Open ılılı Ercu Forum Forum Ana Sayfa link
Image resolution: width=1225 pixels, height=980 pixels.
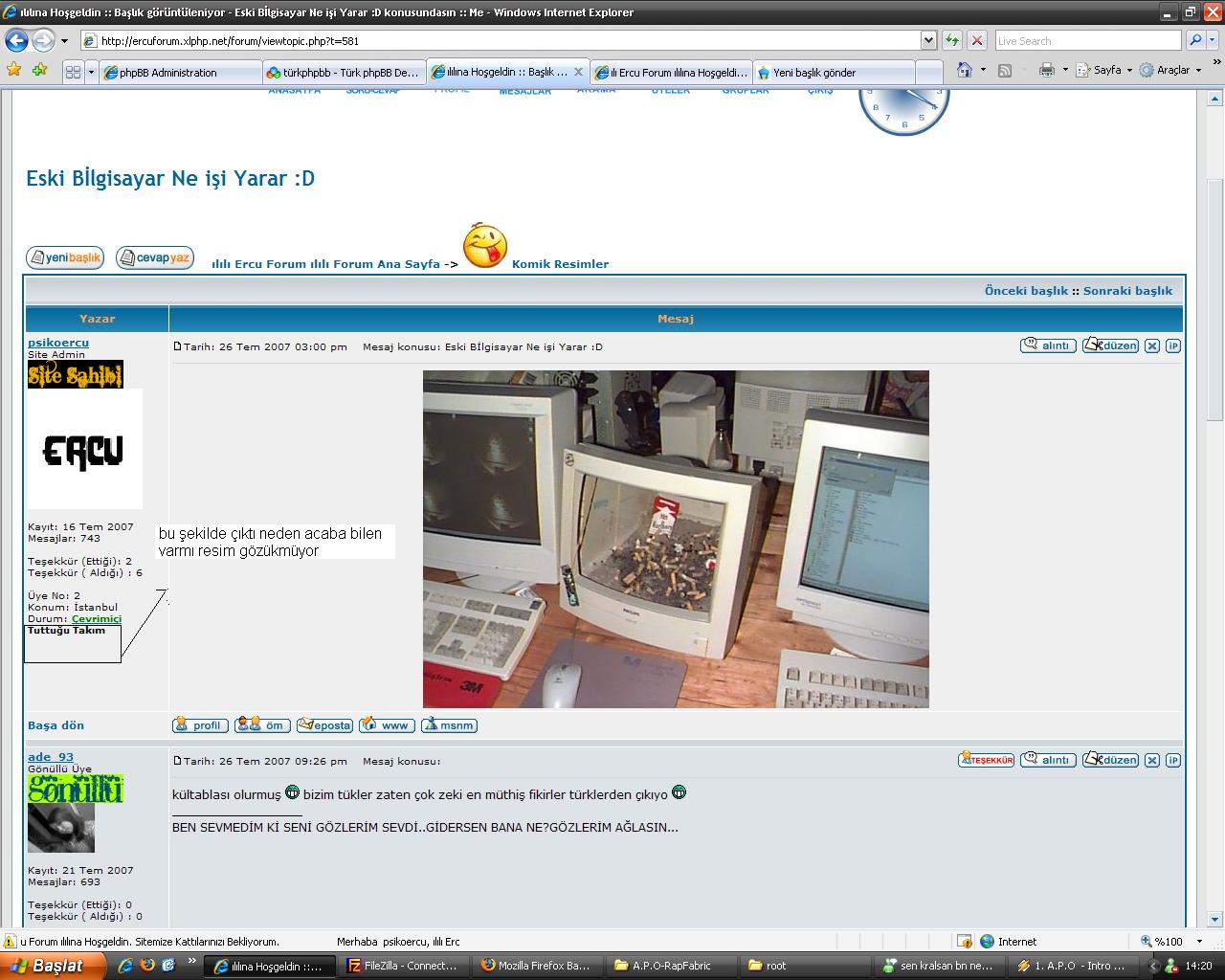pyautogui.click(x=325, y=264)
